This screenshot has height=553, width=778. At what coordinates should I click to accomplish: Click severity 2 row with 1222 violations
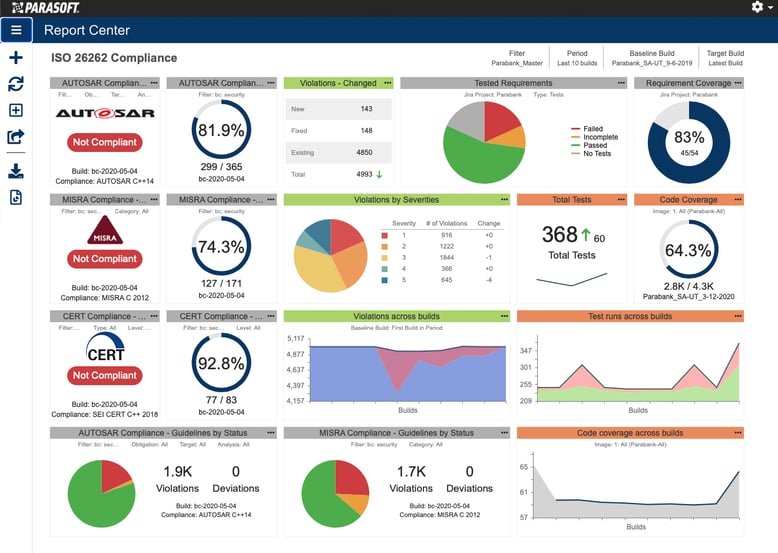442,246
